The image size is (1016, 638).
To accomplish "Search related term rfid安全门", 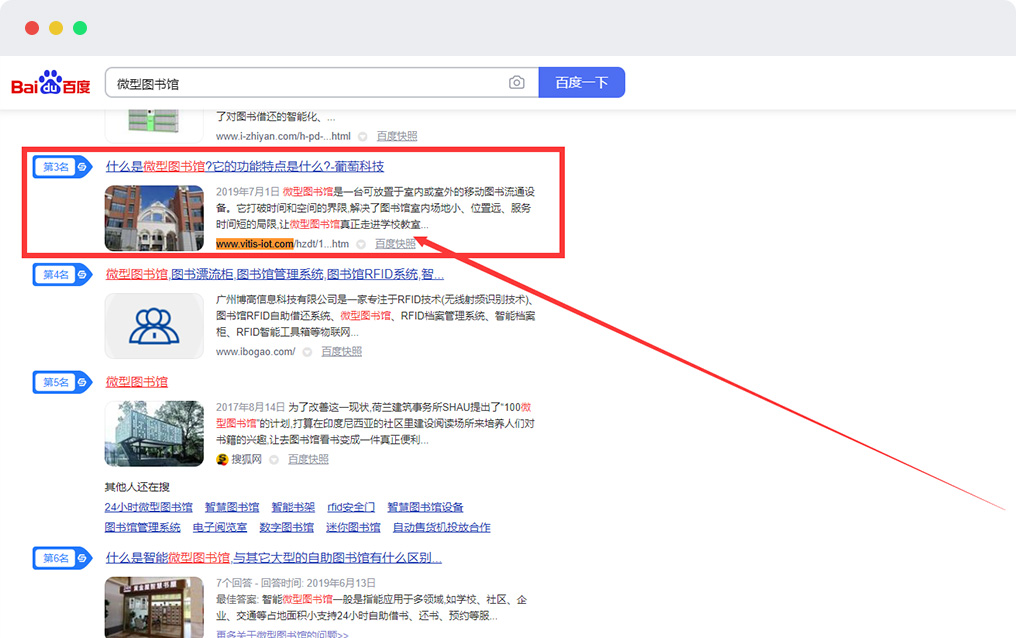I will [351, 507].
